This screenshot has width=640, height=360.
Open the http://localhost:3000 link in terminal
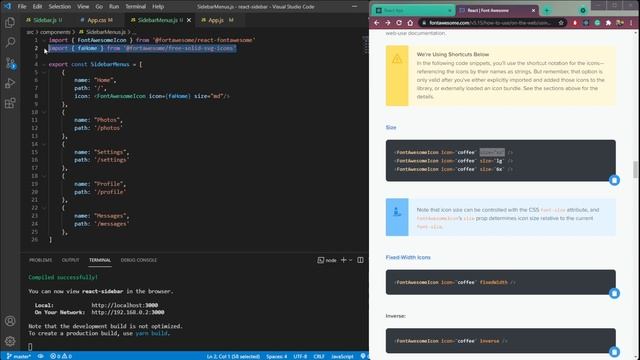(x=124, y=305)
